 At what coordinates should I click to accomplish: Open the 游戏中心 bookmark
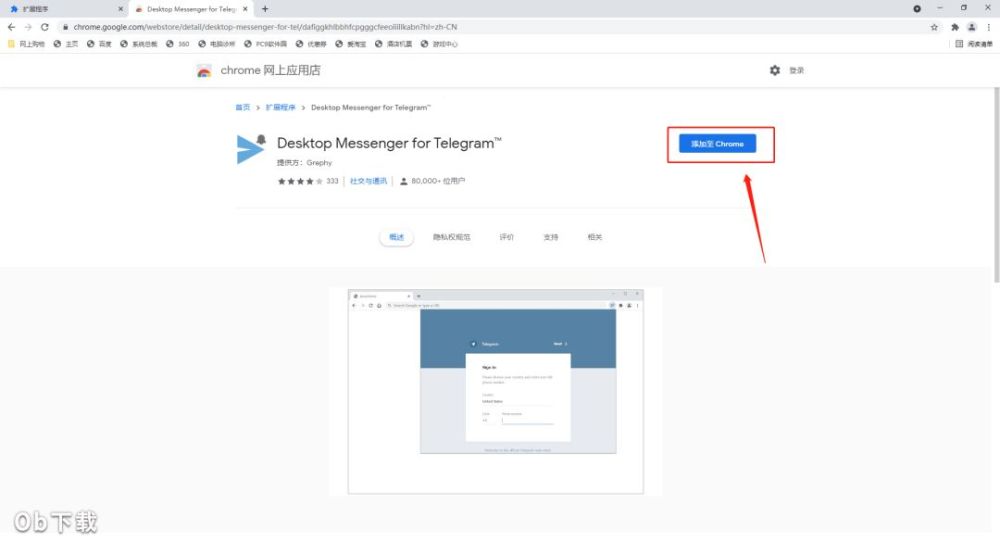[439, 44]
